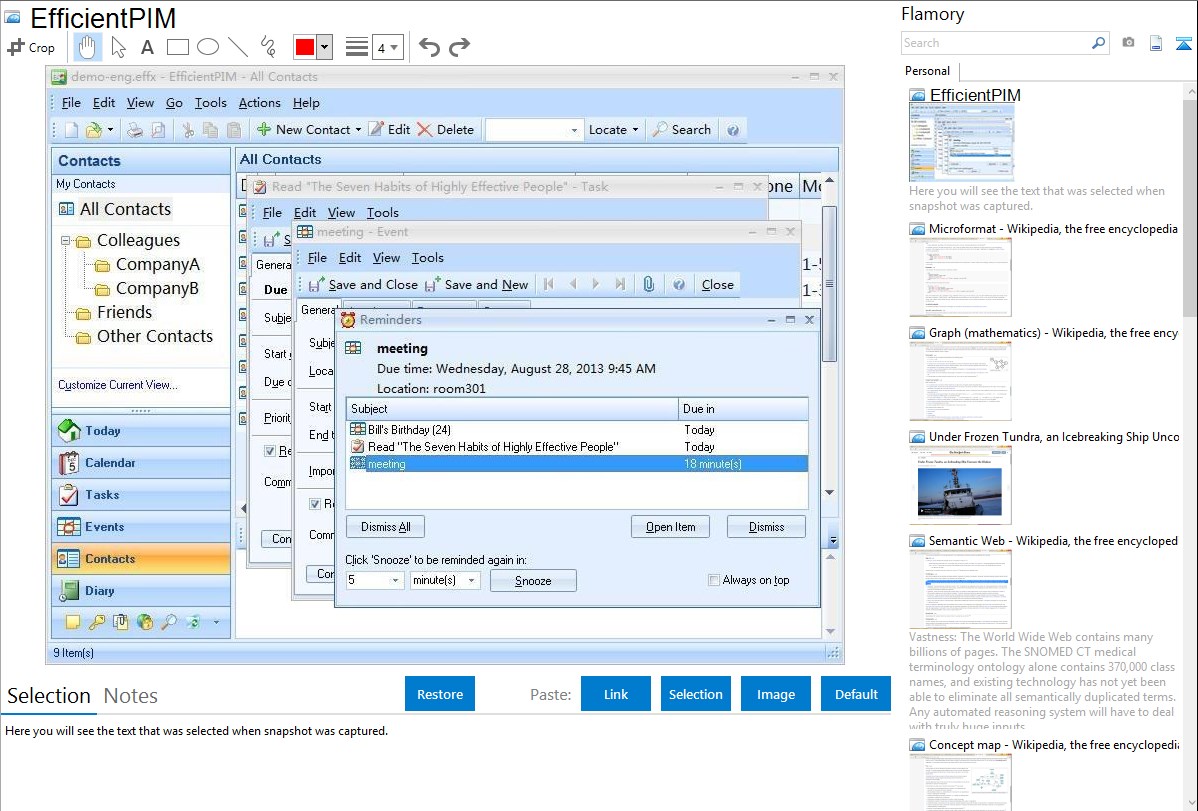The width and height of the screenshot is (1198, 811).
Task: Pick the ellipse shape tool
Action: tap(207, 47)
